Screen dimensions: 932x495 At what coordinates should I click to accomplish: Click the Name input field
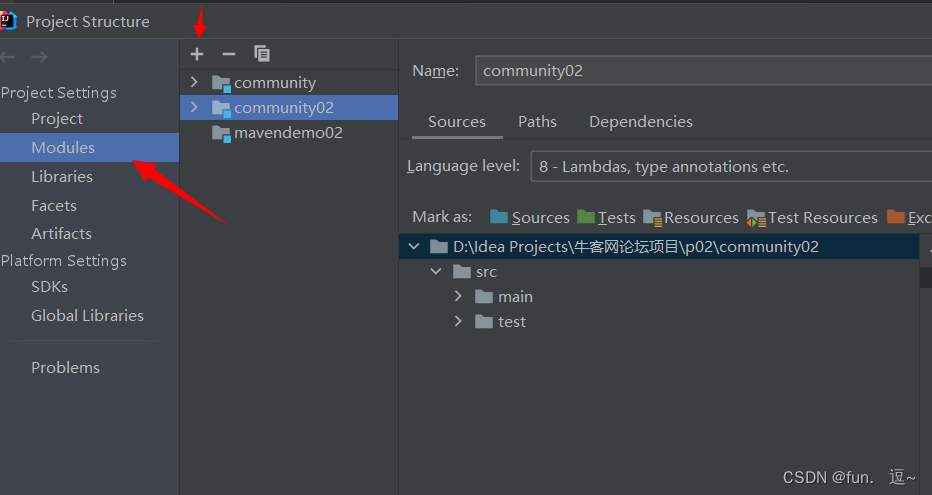(x=704, y=71)
